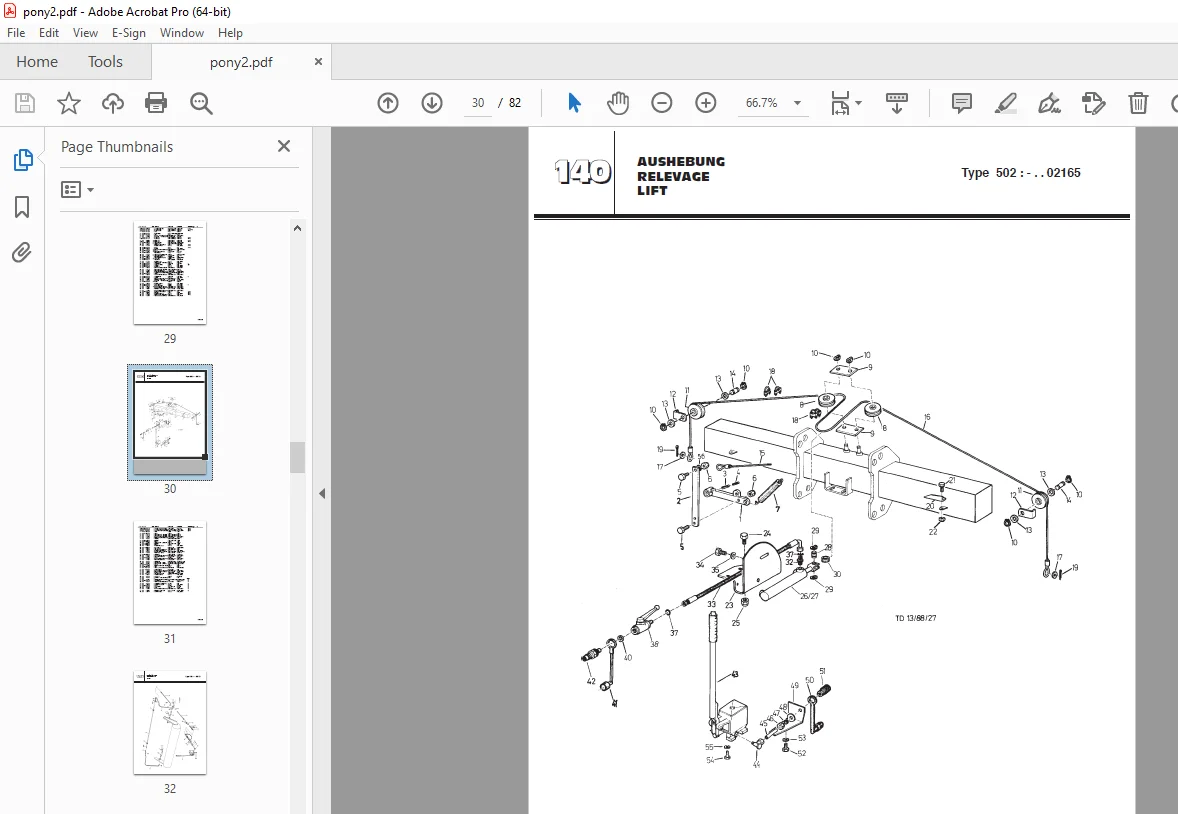The width and height of the screenshot is (1178, 814).
Task: Click the Edit/Fill form tool icon
Action: [1093, 103]
